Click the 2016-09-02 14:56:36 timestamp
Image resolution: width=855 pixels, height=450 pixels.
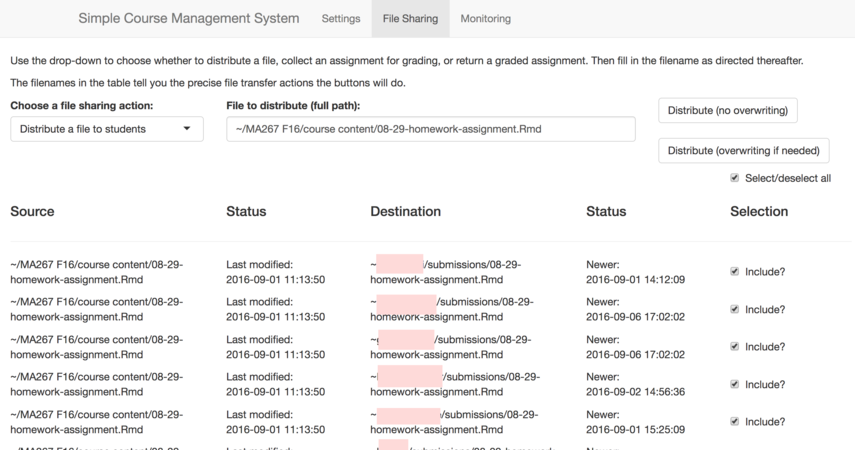pos(635,392)
